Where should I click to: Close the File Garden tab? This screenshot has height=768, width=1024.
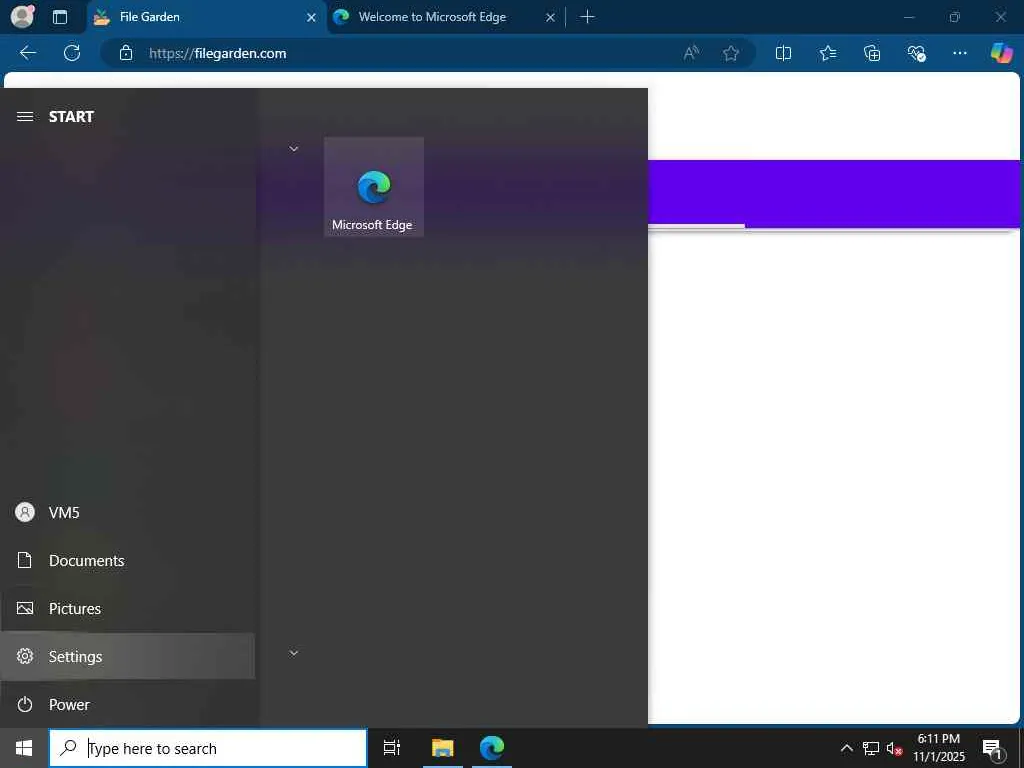tap(312, 18)
